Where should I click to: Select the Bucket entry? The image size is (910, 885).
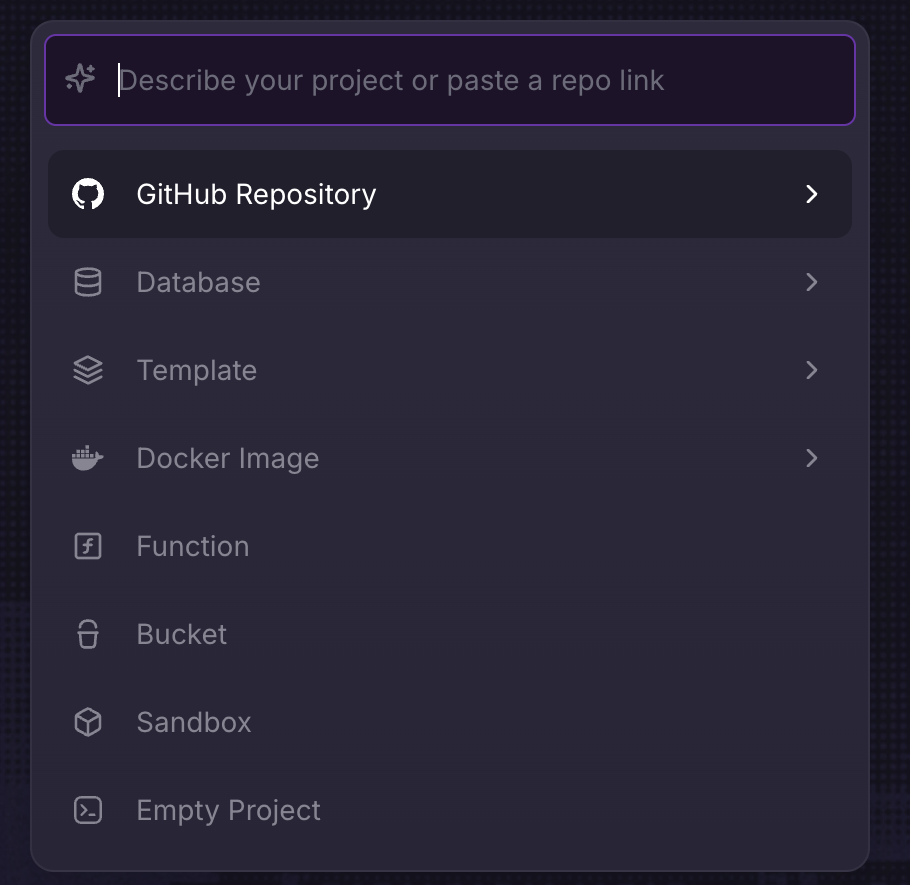tap(450, 634)
